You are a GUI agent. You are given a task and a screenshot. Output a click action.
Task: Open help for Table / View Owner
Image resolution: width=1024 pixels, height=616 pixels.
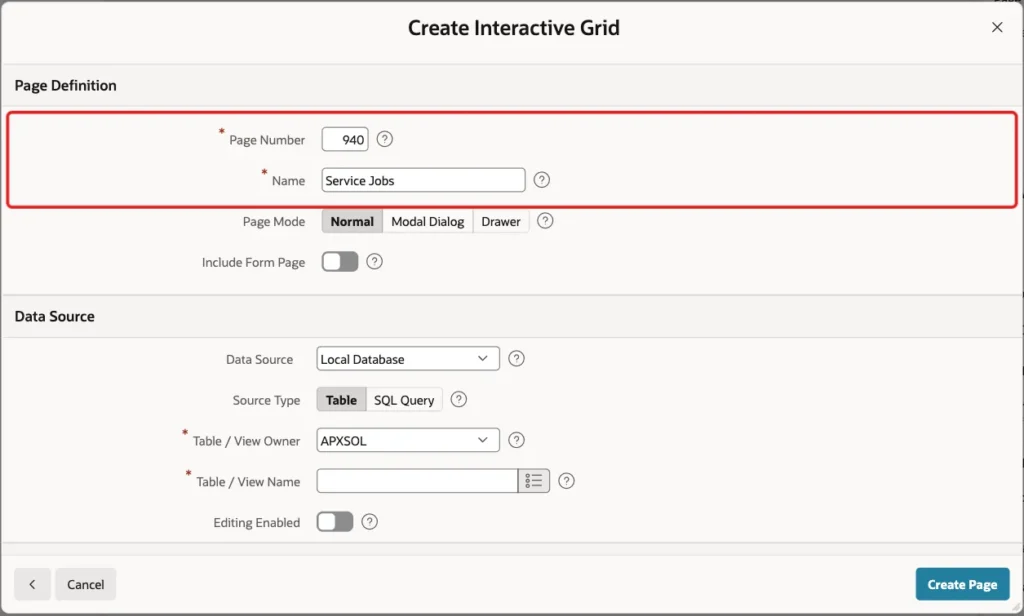516,440
